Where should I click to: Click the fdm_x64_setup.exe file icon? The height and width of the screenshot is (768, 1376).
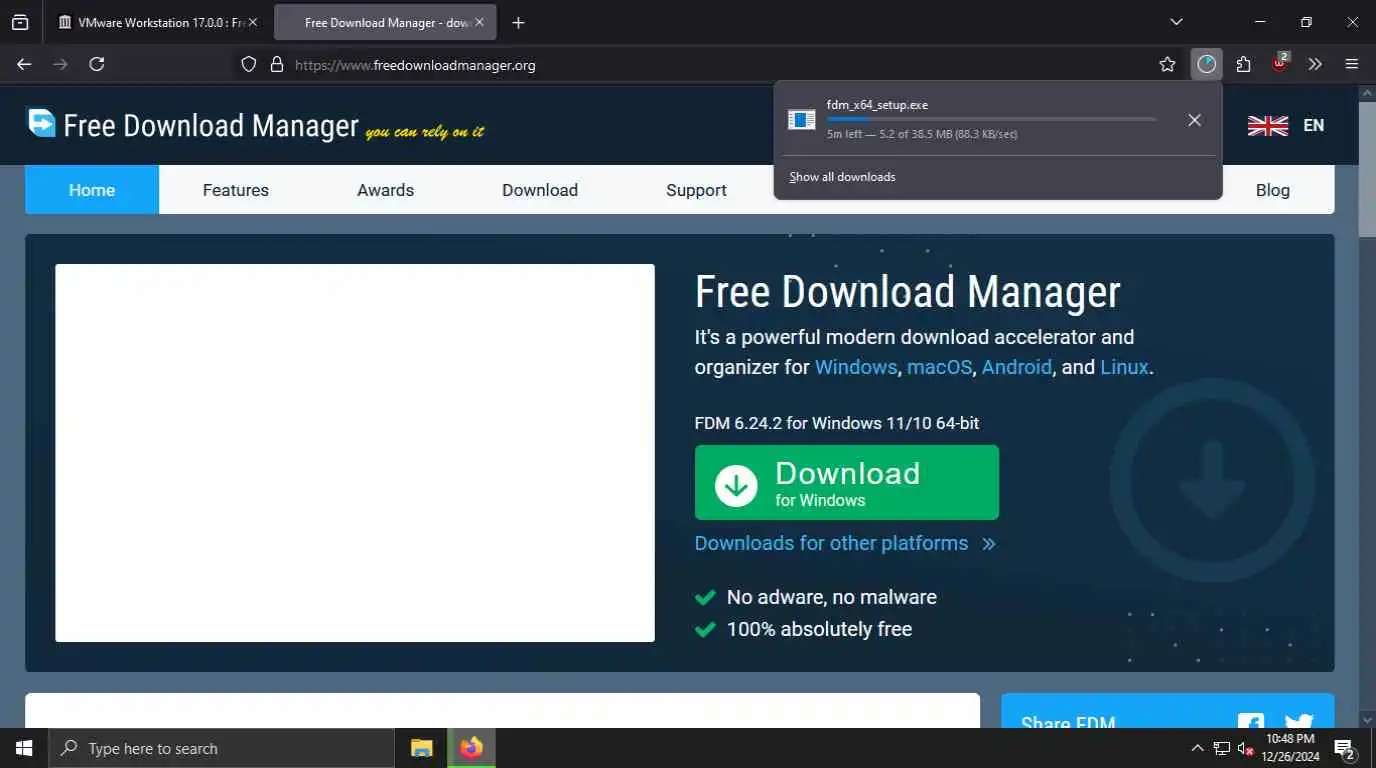click(x=802, y=120)
